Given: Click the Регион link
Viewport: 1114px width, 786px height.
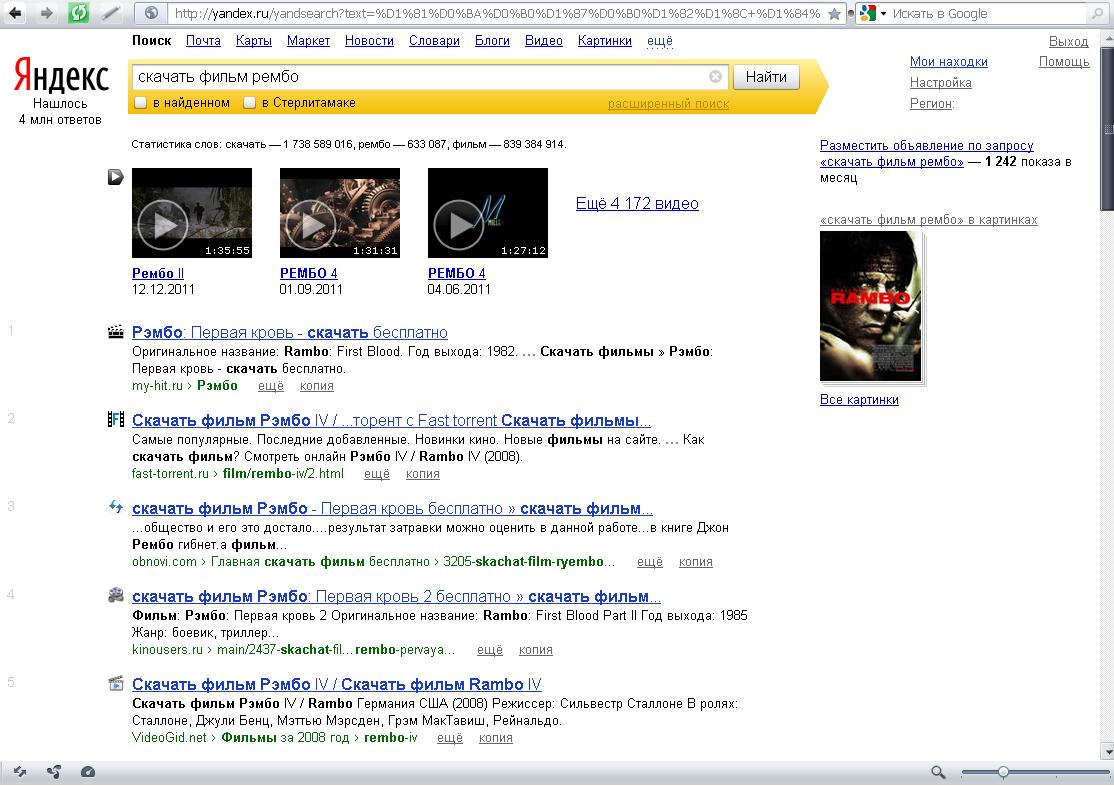Looking at the screenshot, I should tap(931, 103).
